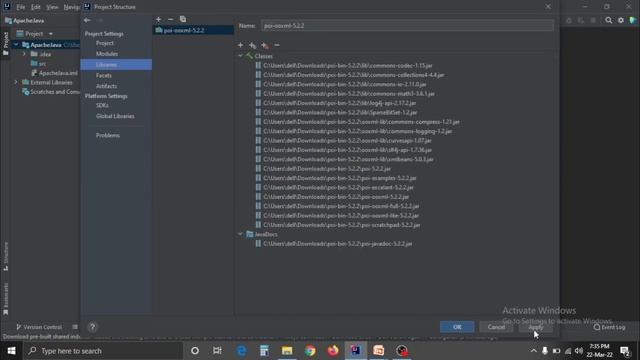Click the Cancel button

point(496,327)
